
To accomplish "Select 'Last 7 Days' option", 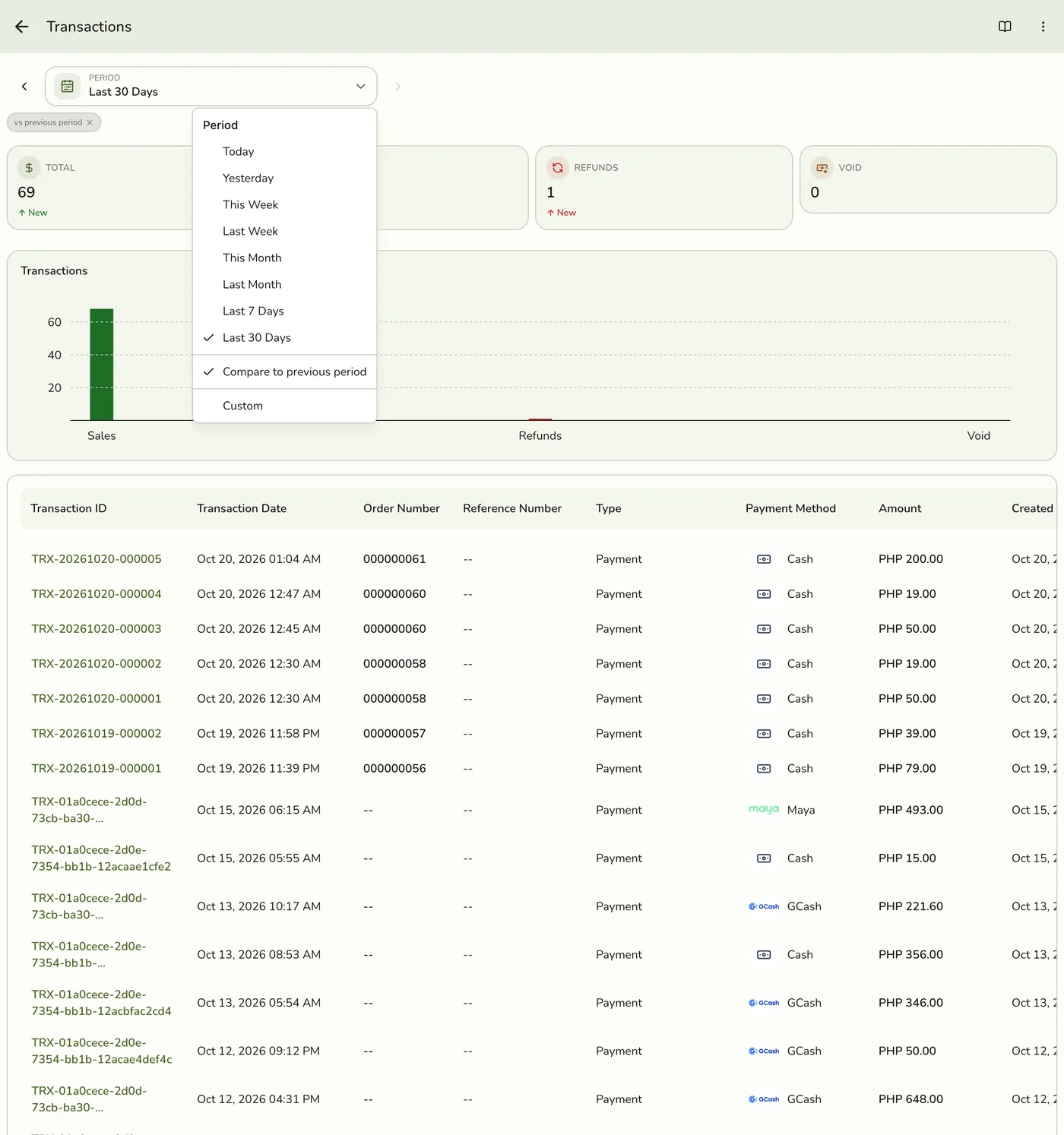I will click(x=285, y=311).
